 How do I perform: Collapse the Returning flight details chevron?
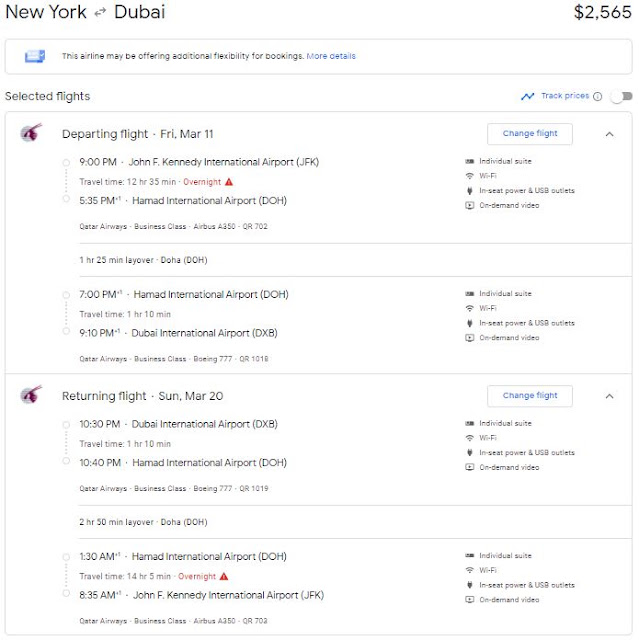[x=610, y=396]
